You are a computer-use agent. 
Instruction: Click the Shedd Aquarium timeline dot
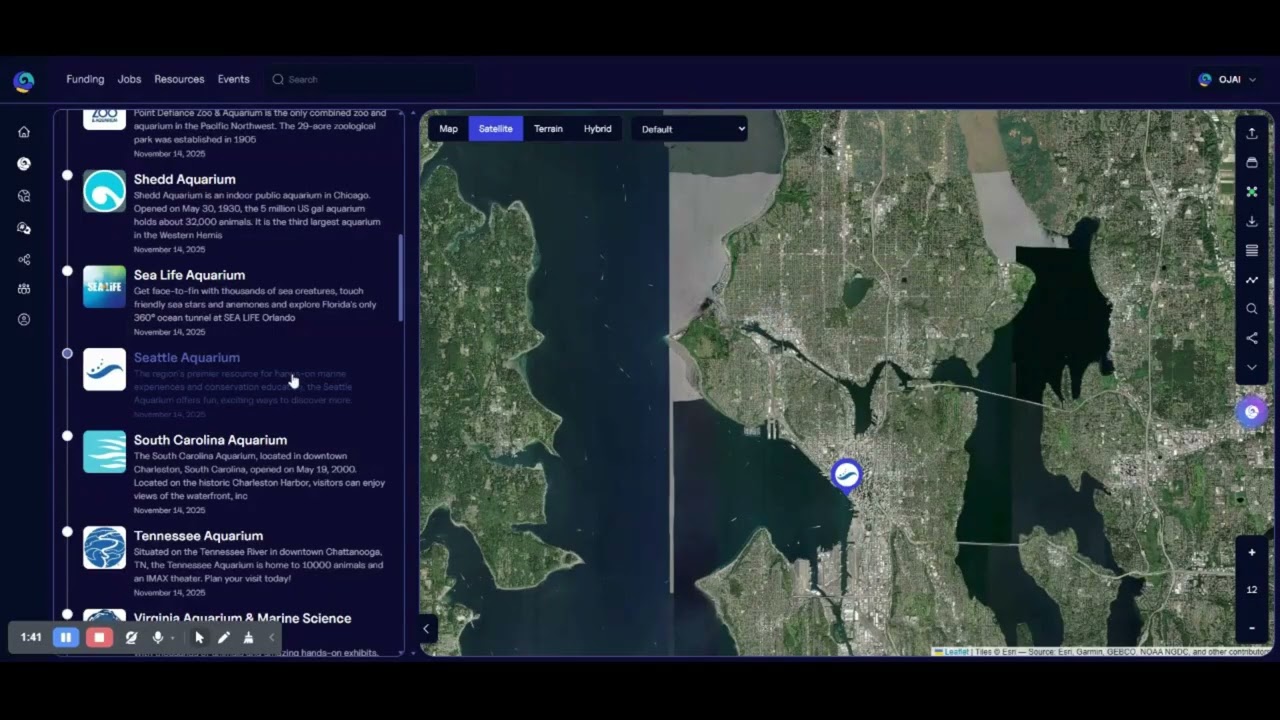pyautogui.click(x=67, y=175)
